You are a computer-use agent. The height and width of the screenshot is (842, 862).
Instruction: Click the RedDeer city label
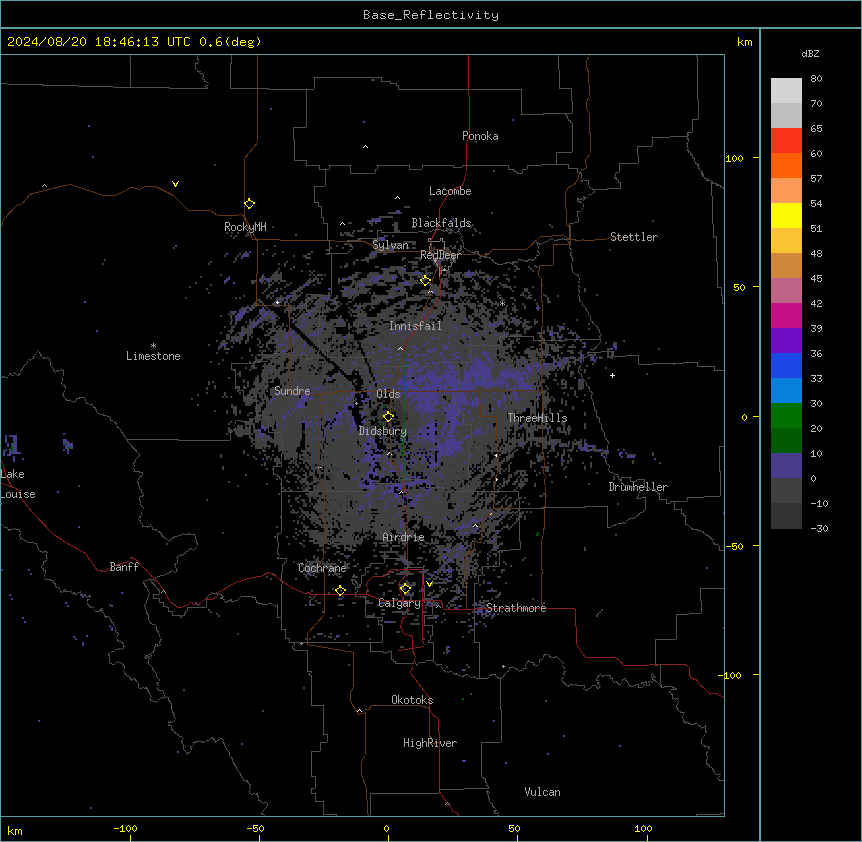point(440,255)
